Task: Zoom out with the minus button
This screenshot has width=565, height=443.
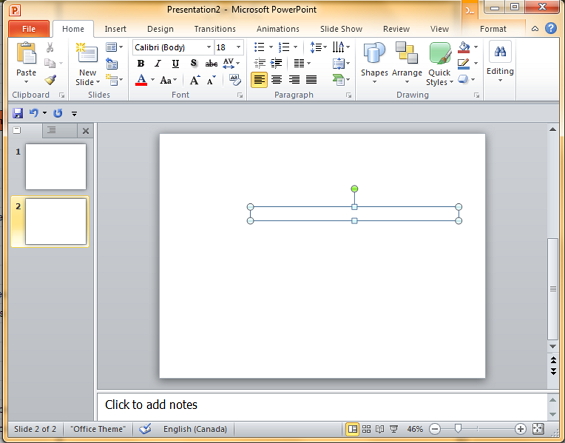Action: click(435, 429)
